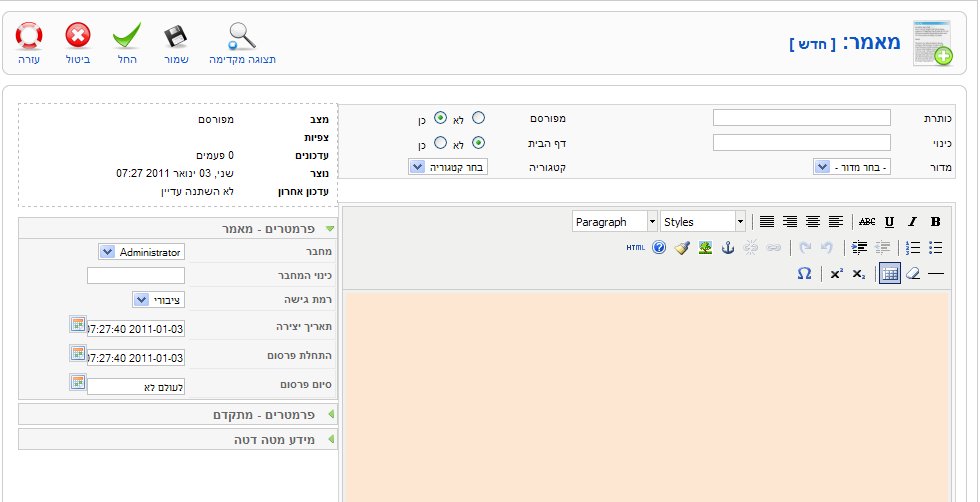This screenshot has height=502, width=980.
Task: Click the תאריך יצירה date field
Action: (x=136, y=329)
